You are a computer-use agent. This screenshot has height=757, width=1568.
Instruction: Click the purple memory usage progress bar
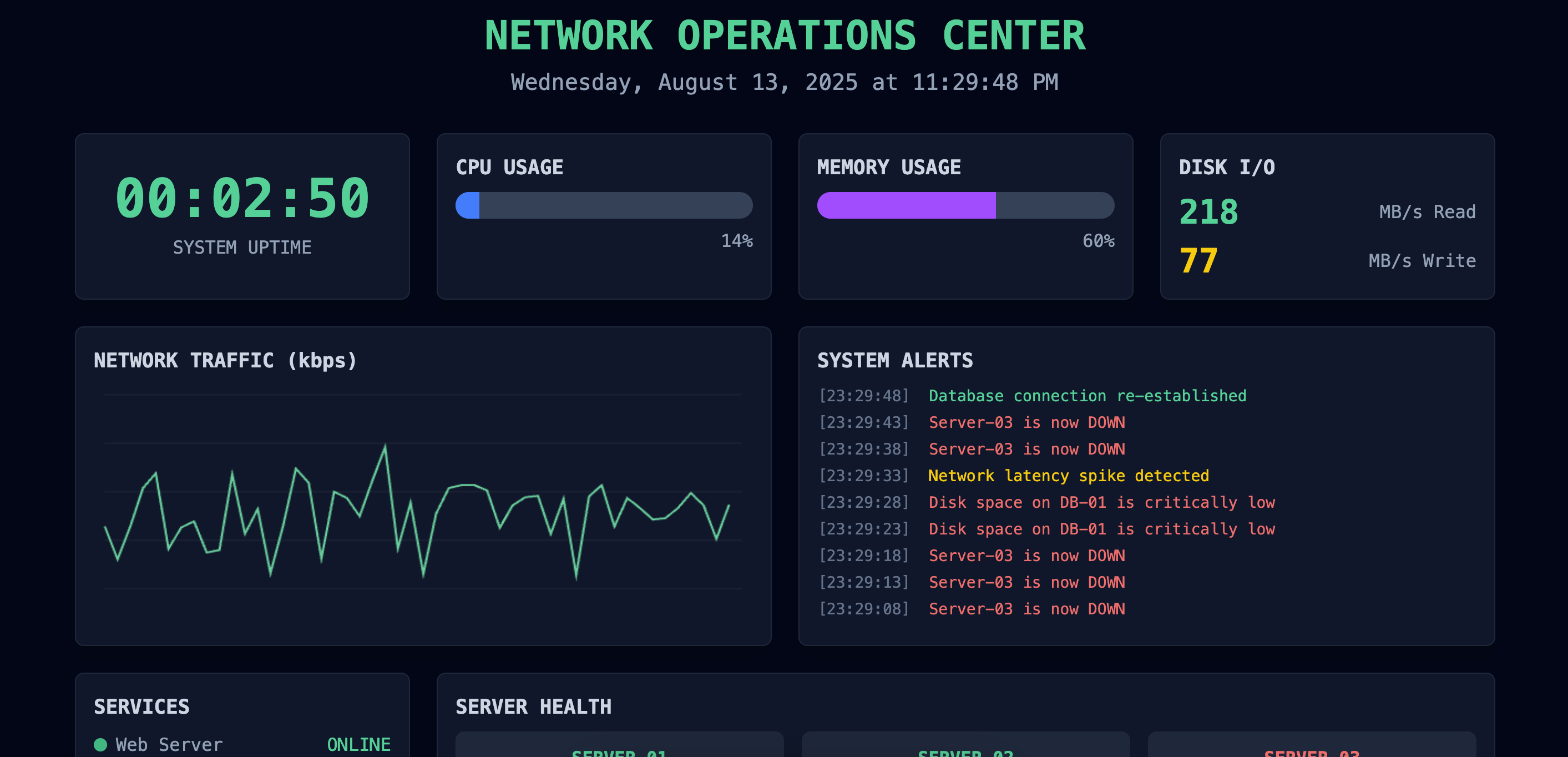click(965, 205)
